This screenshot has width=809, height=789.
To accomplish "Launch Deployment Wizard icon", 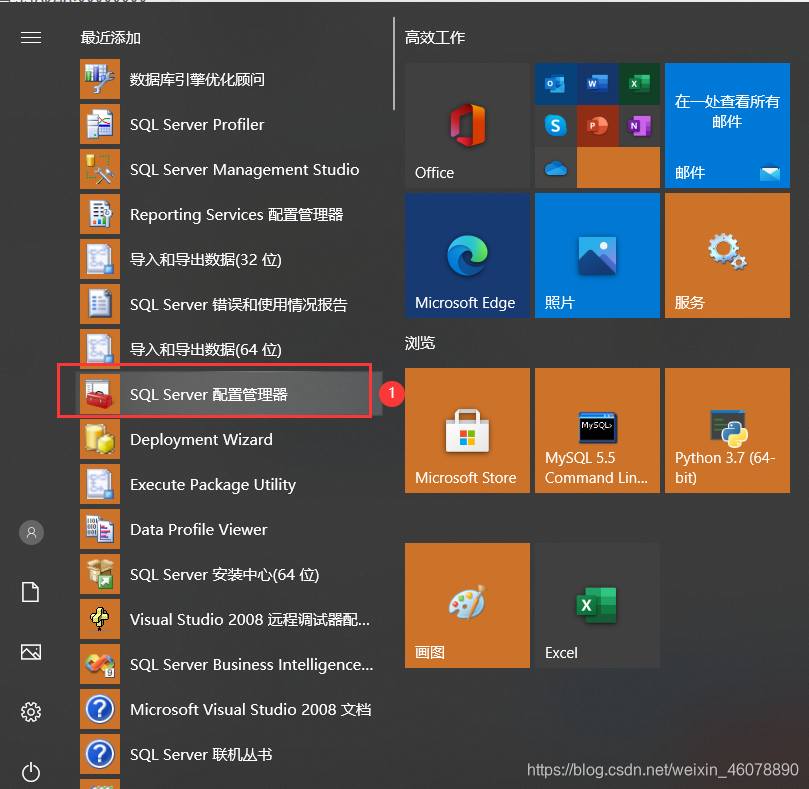I will (100, 439).
